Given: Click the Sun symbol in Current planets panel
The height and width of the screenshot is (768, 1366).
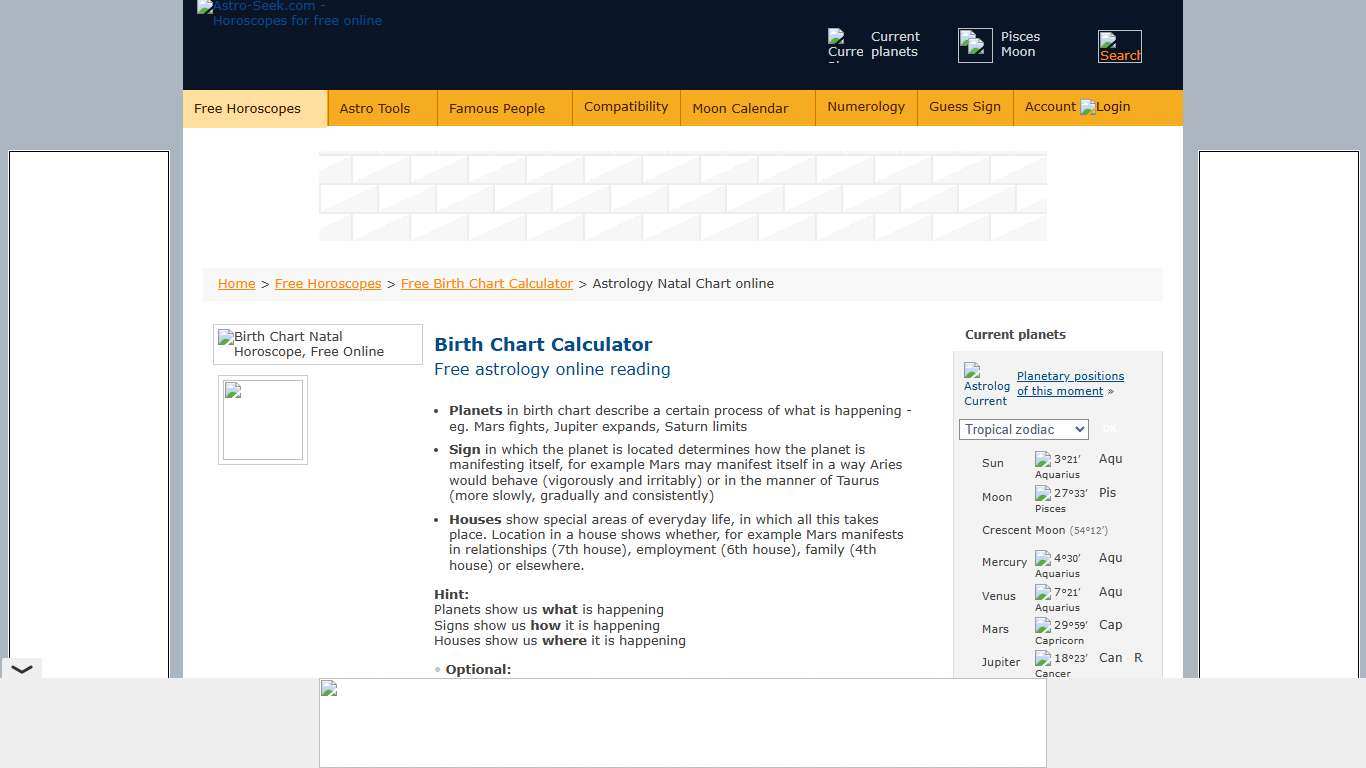Looking at the screenshot, I should point(1041,458).
